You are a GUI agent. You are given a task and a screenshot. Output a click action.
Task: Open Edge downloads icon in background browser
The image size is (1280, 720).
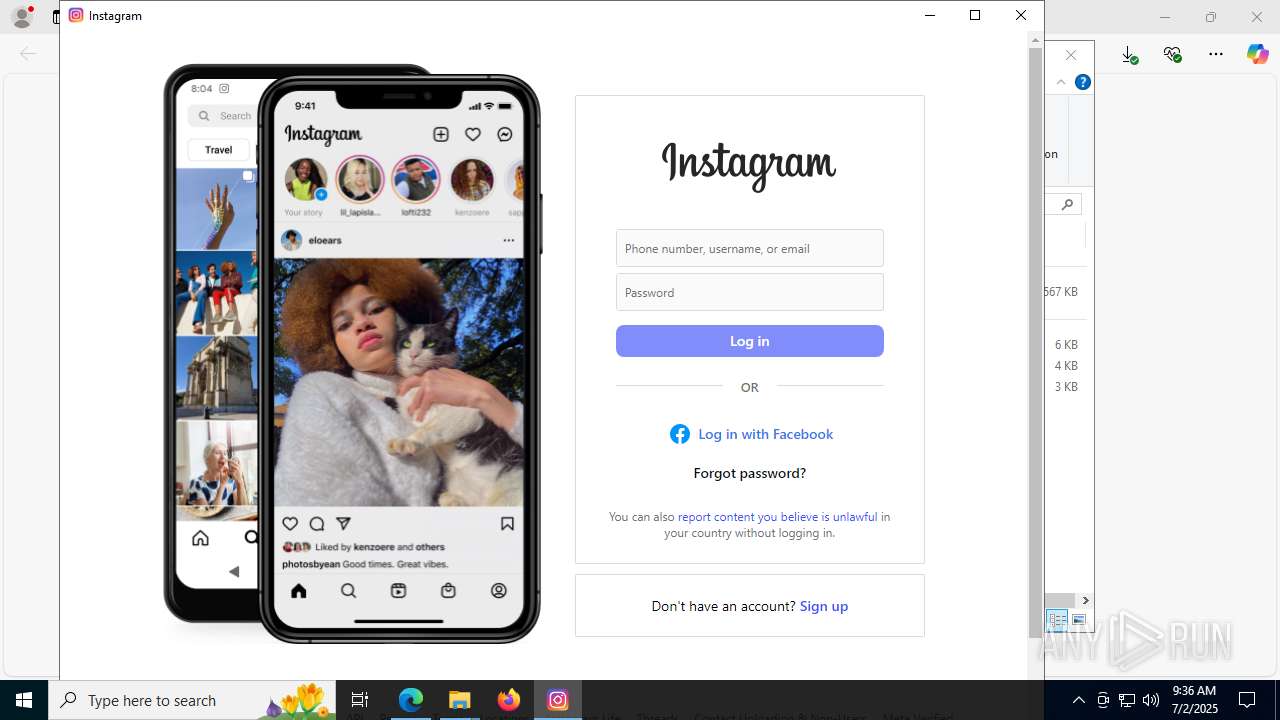point(1129,55)
